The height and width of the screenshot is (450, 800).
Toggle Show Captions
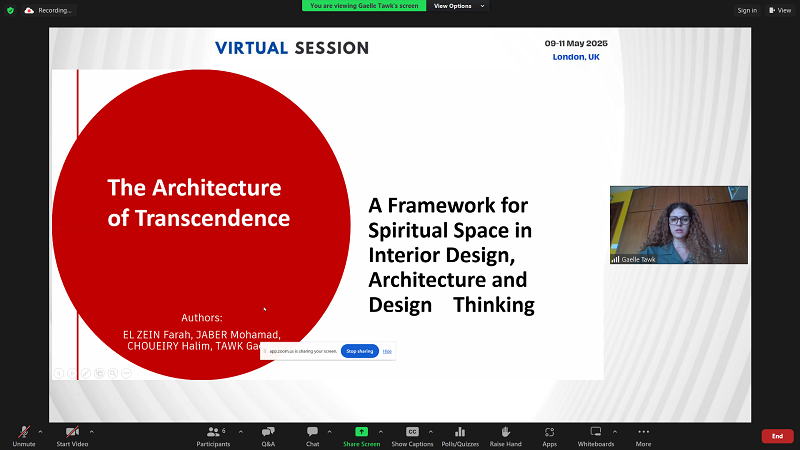point(412,435)
